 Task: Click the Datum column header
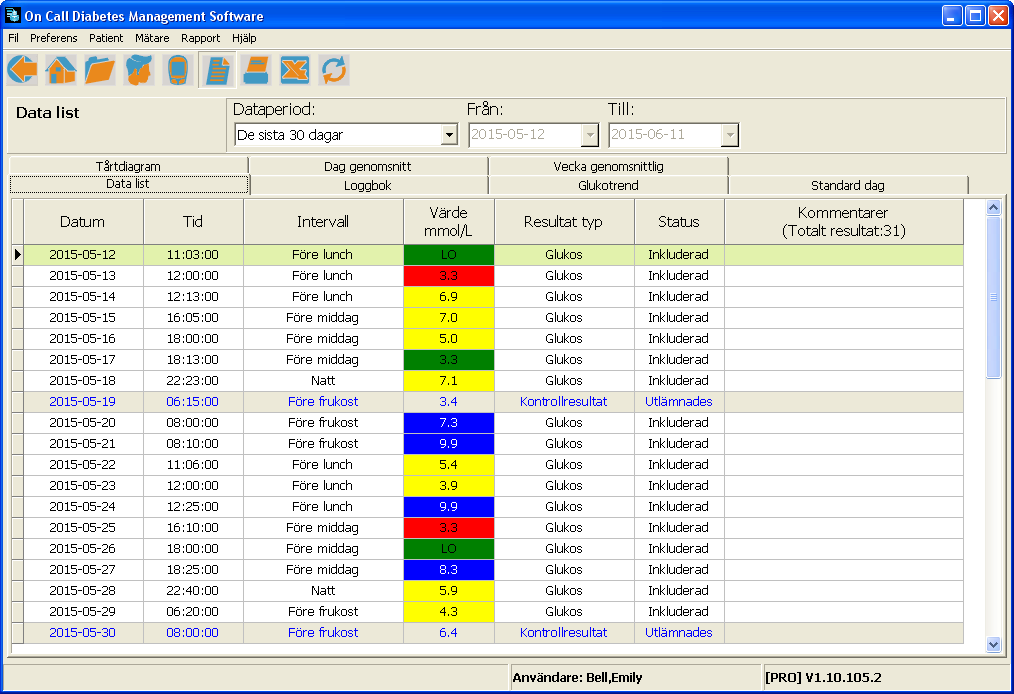83,222
